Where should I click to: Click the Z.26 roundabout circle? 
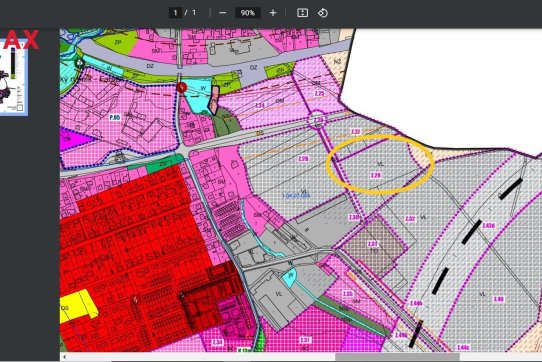pyautogui.click(x=318, y=120)
